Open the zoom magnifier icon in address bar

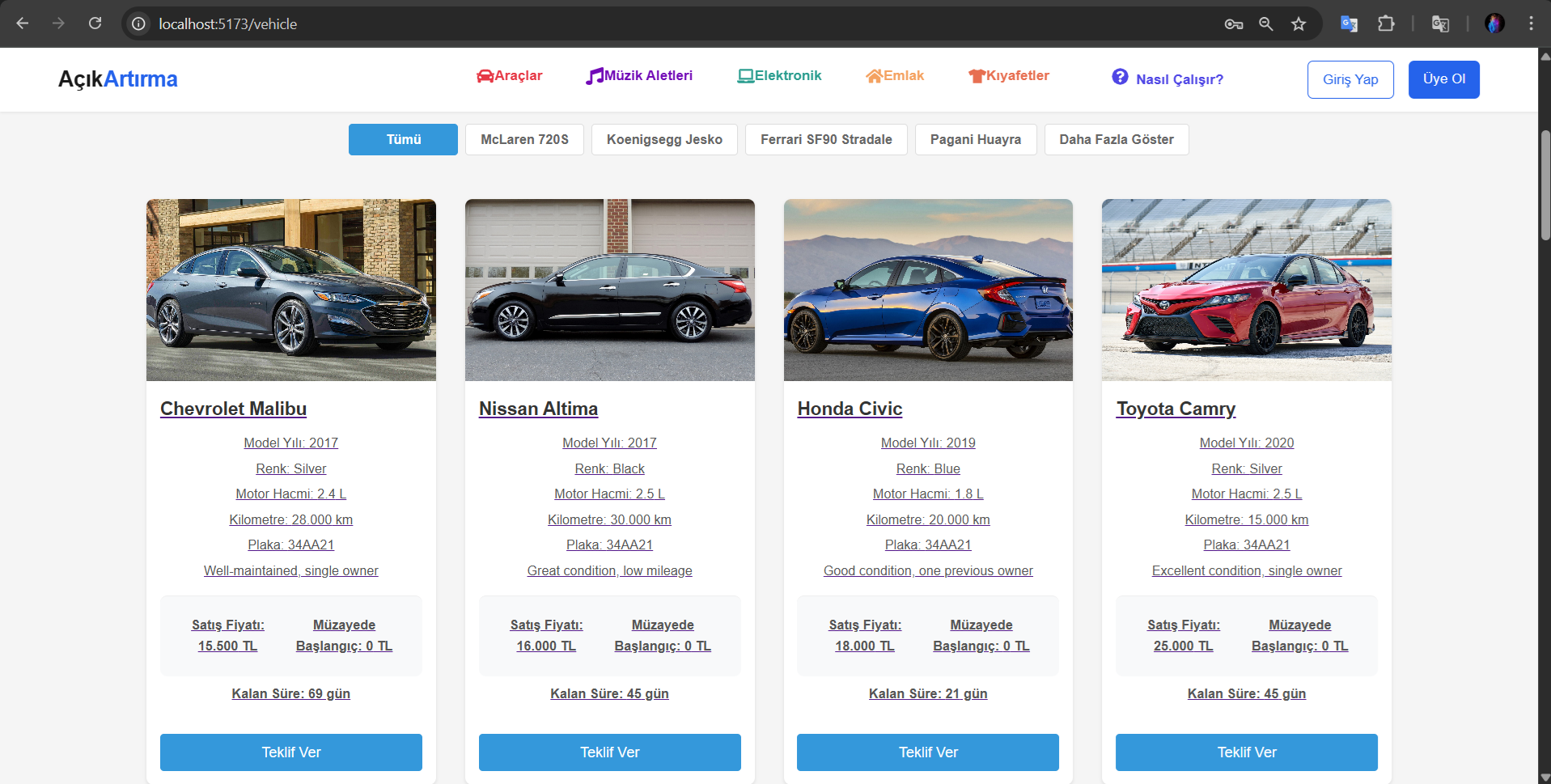tap(1266, 24)
